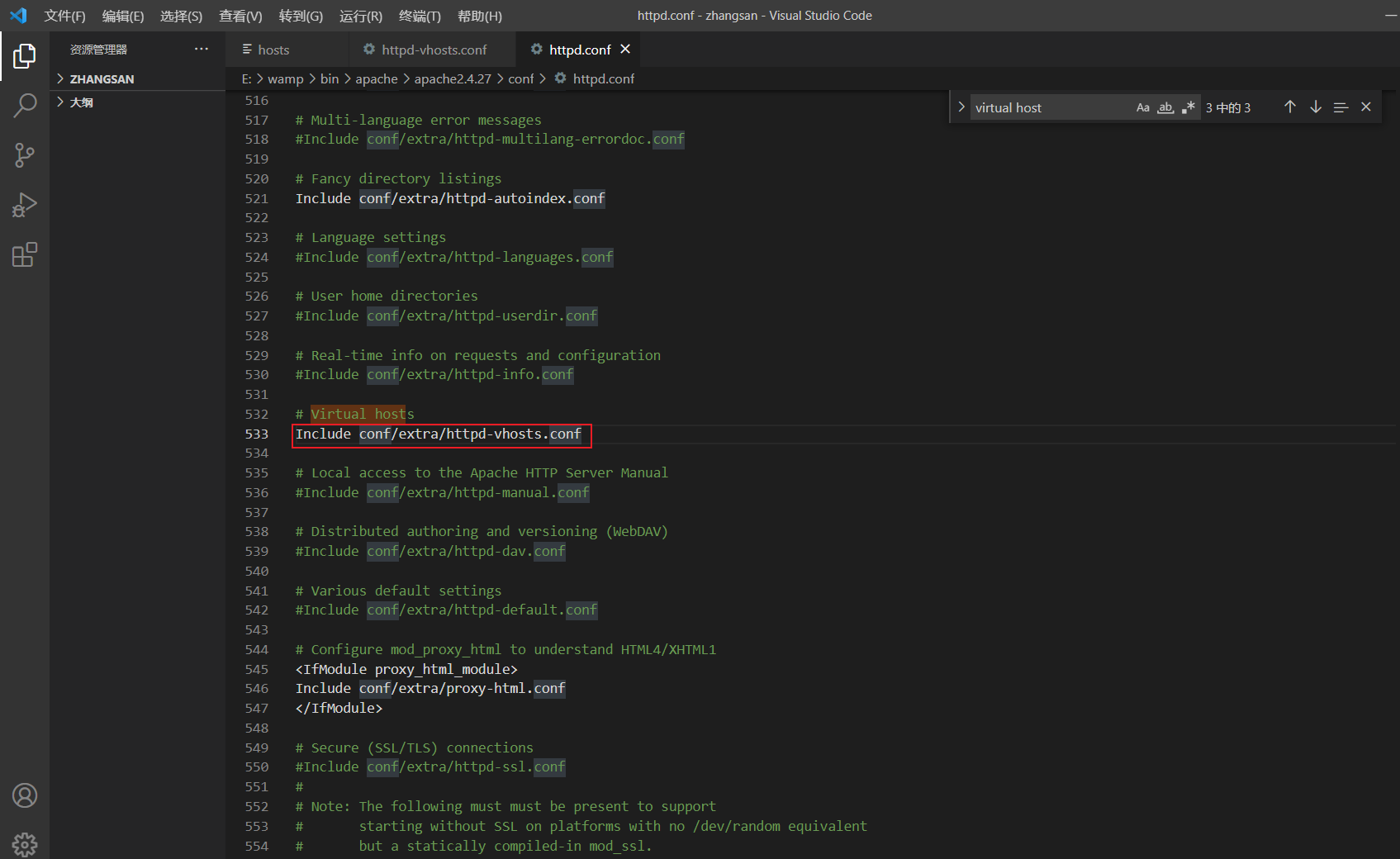Open explorer panel more actions menu
Viewport: 1400px width, 859px height.
point(202,50)
